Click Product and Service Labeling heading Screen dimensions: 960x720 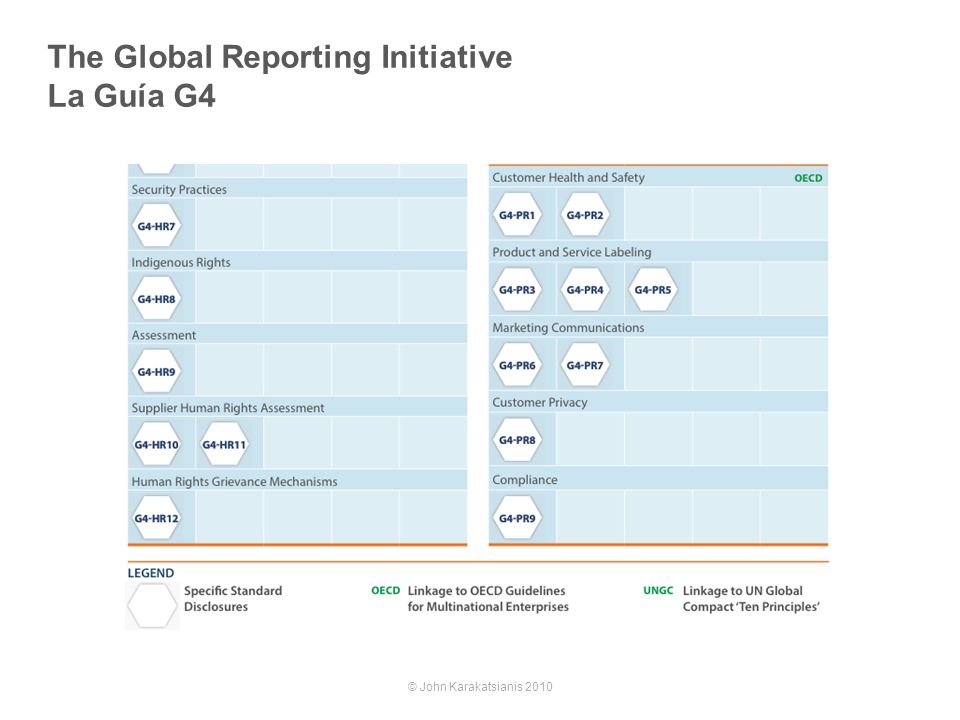click(572, 252)
